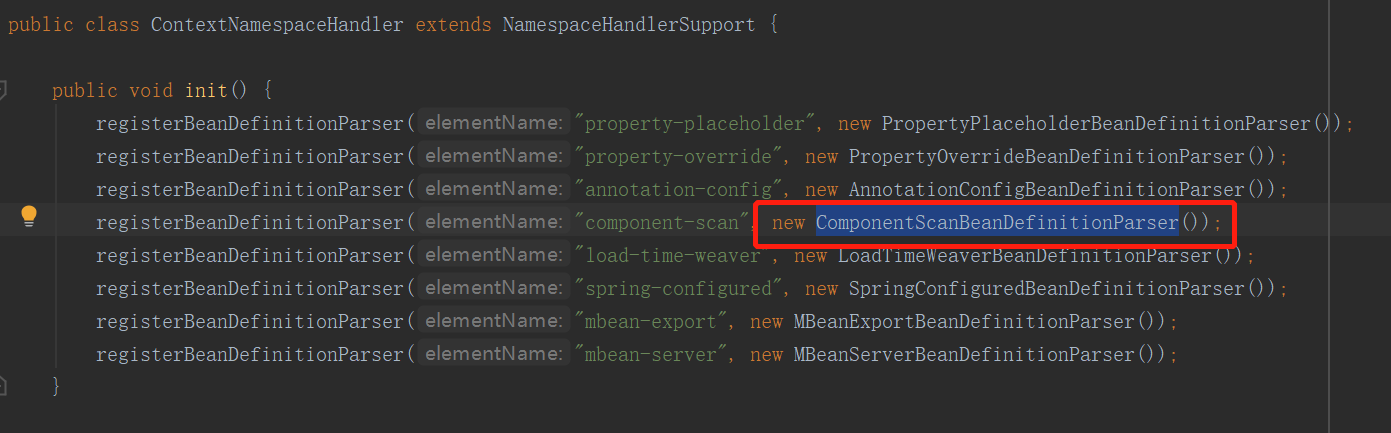Click the "property-override" string literal
1391x433 pixels.
(x=679, y=156)
